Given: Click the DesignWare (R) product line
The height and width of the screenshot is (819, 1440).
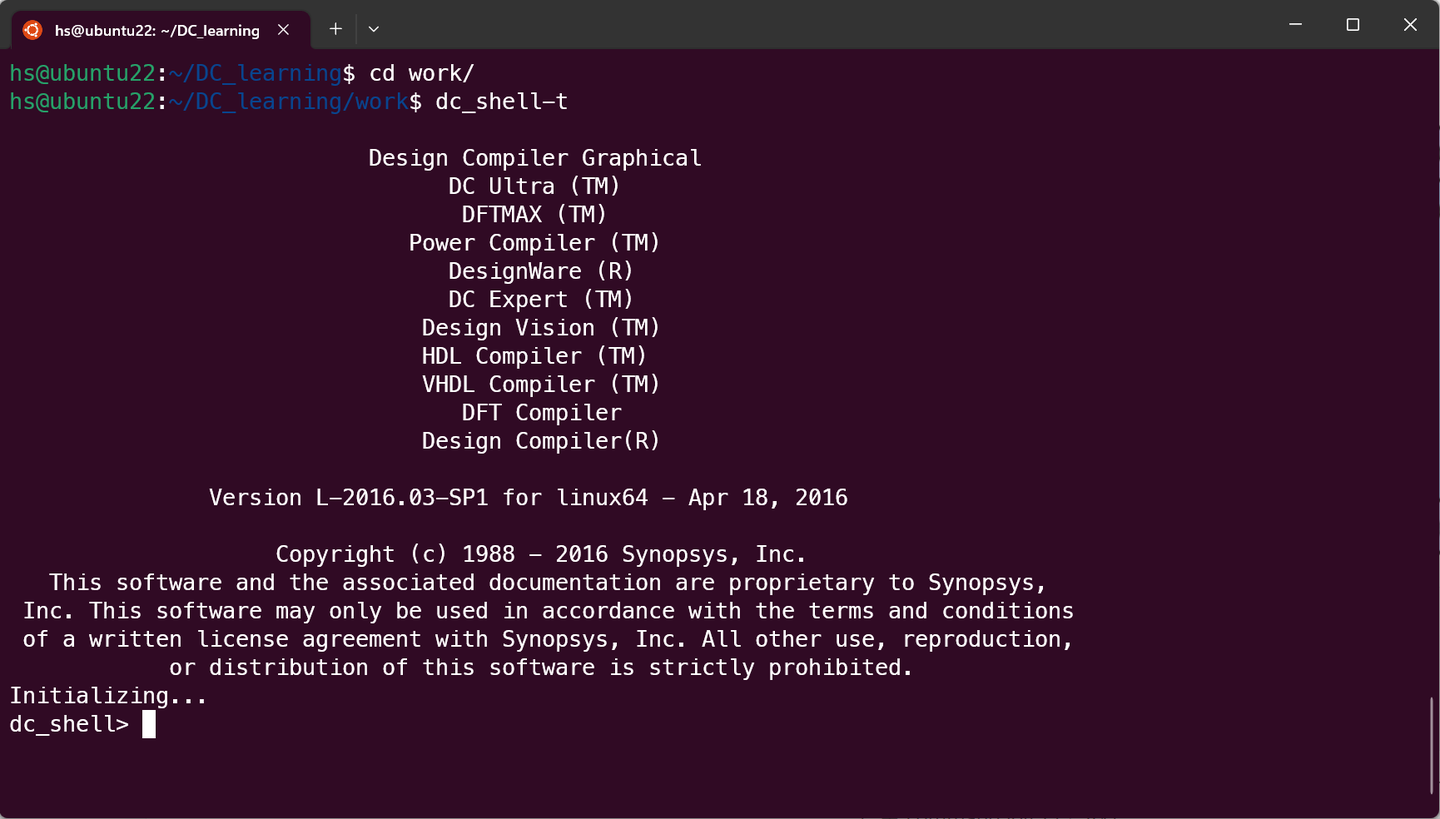Looking at the screenshot, I should coord(540,270).
